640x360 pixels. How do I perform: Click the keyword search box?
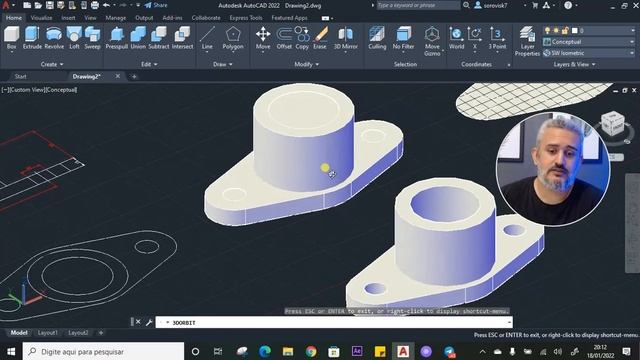[418, 5]
